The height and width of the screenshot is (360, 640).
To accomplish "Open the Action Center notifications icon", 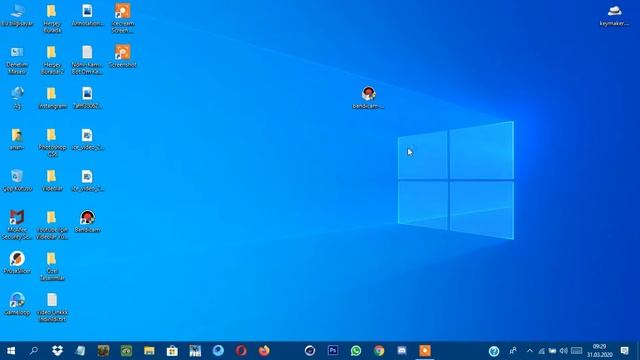I will (624, 351).
